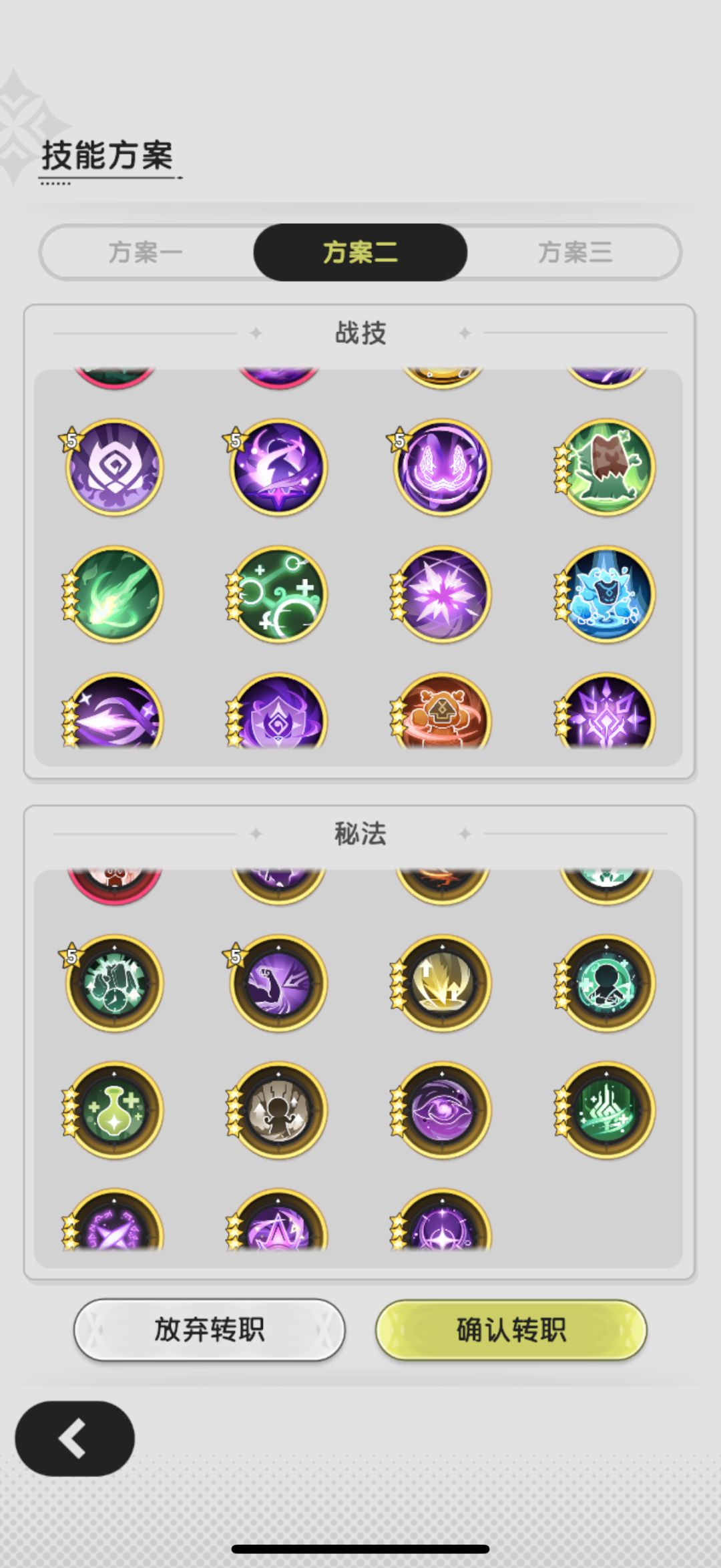Select the green silhouette shield secret art
This screenshot has height=1568, width=721.
point(606,983)
